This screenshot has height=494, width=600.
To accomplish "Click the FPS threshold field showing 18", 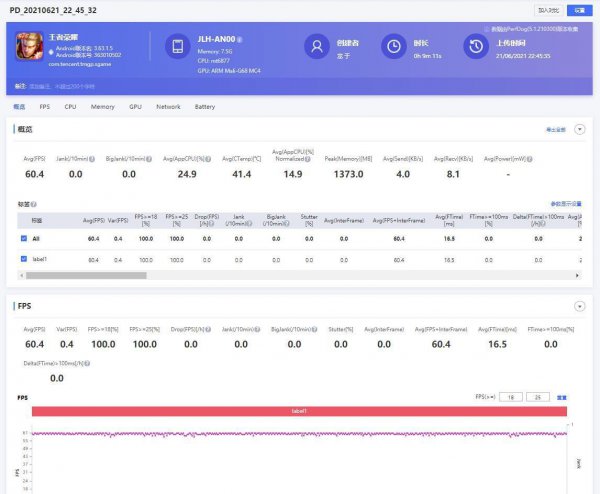I will (x=510, y=397).
